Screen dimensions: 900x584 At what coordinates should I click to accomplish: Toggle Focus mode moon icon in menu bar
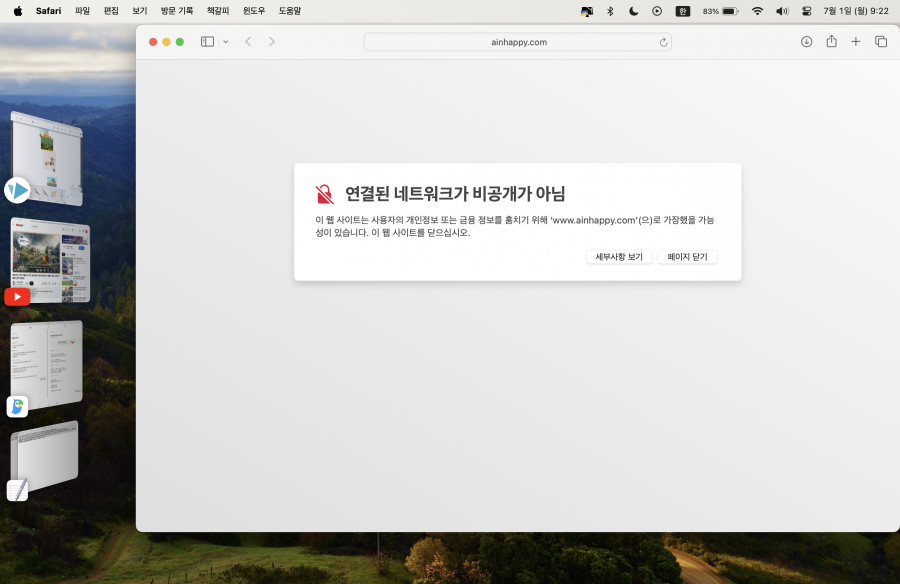coord(634,11)
